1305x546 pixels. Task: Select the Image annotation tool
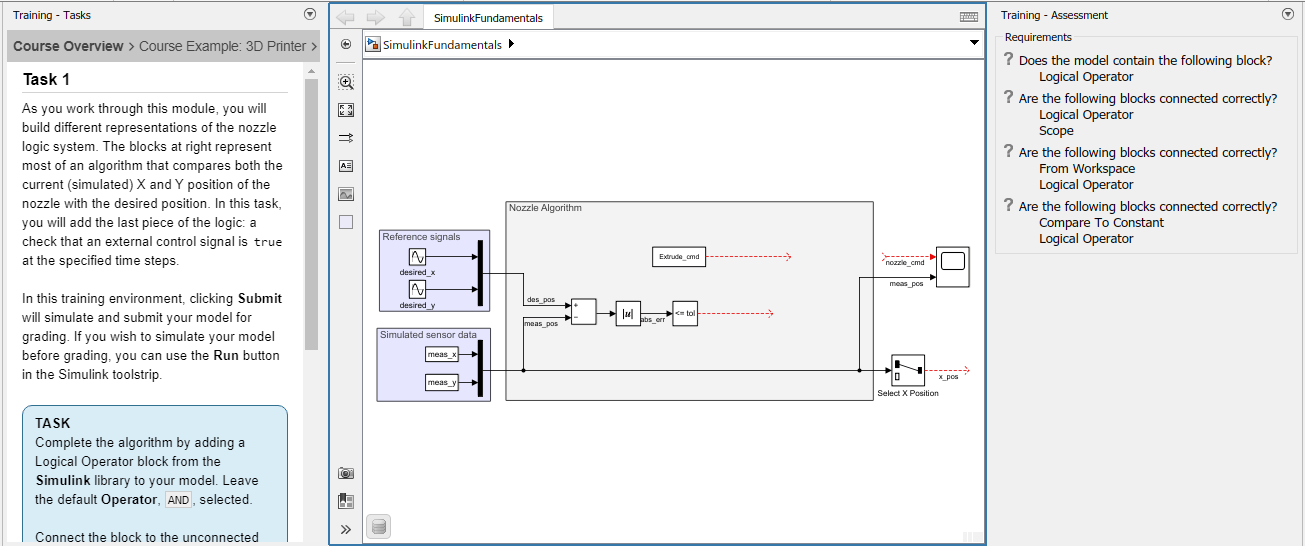tap(346, 194)
